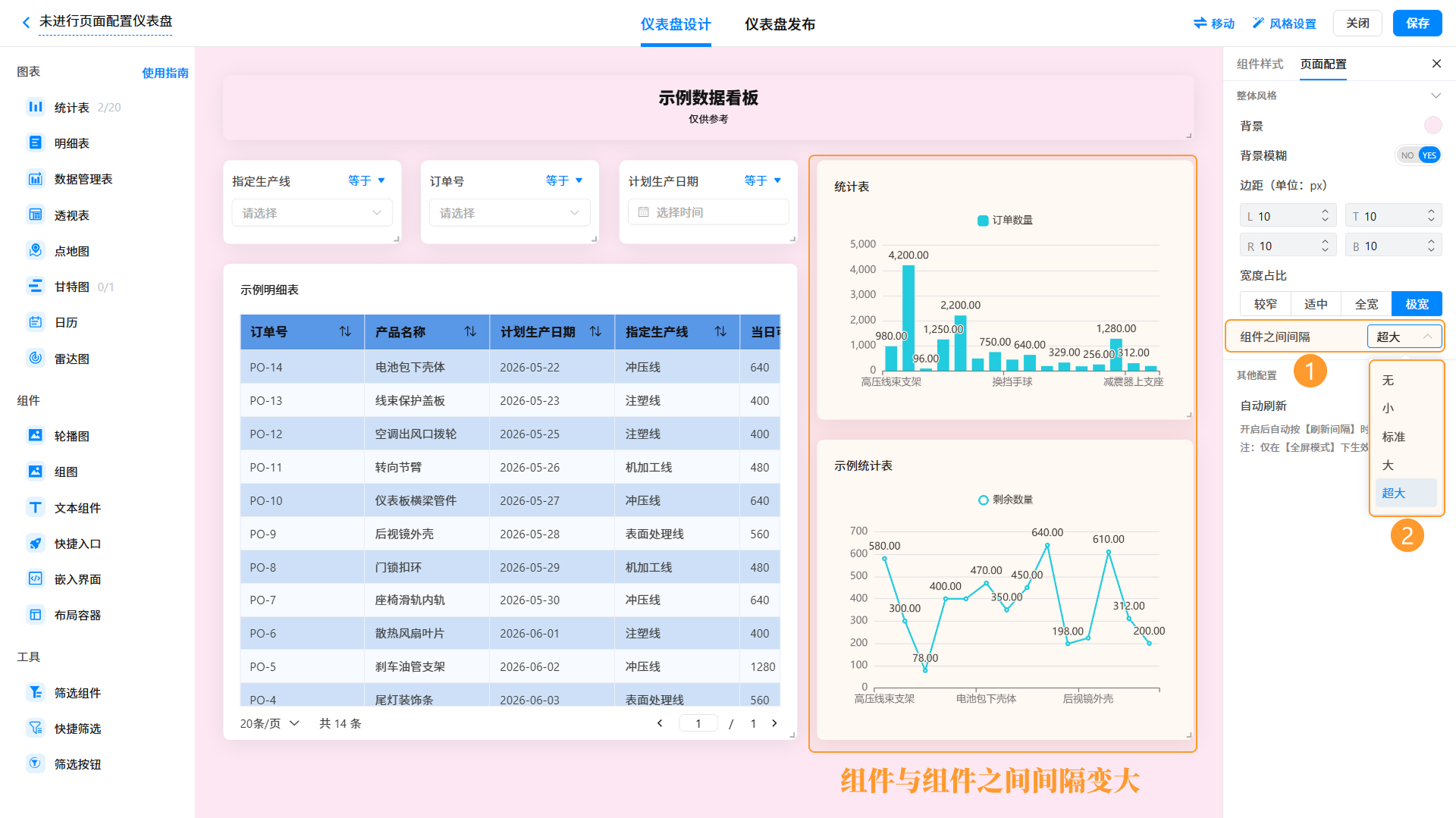Screen dimensions: 1456x818
Task: Select the 统计表 chart icon
Action: click(36, 107)
